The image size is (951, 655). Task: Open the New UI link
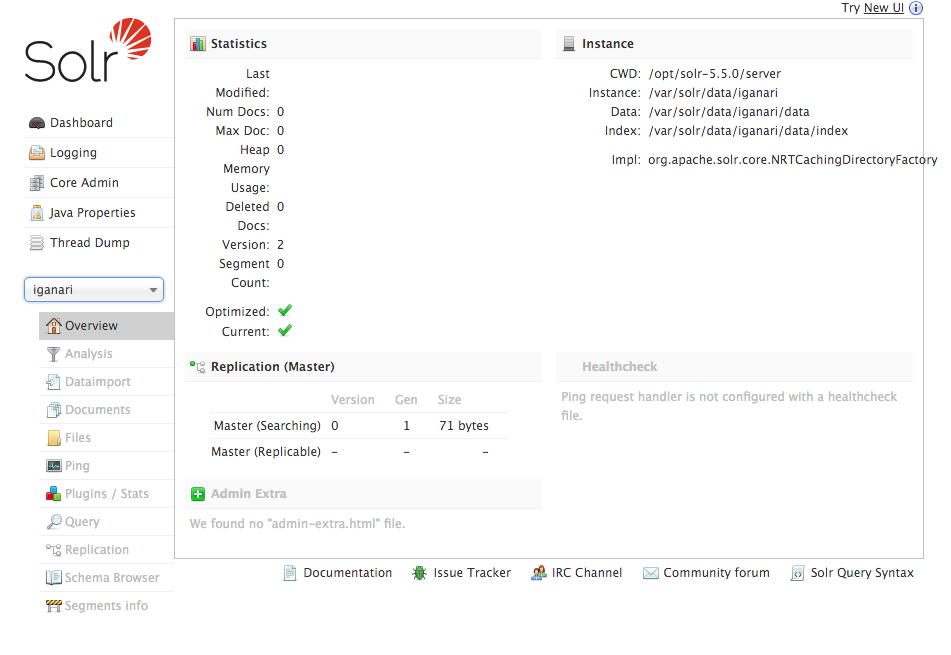pos(884,8)
